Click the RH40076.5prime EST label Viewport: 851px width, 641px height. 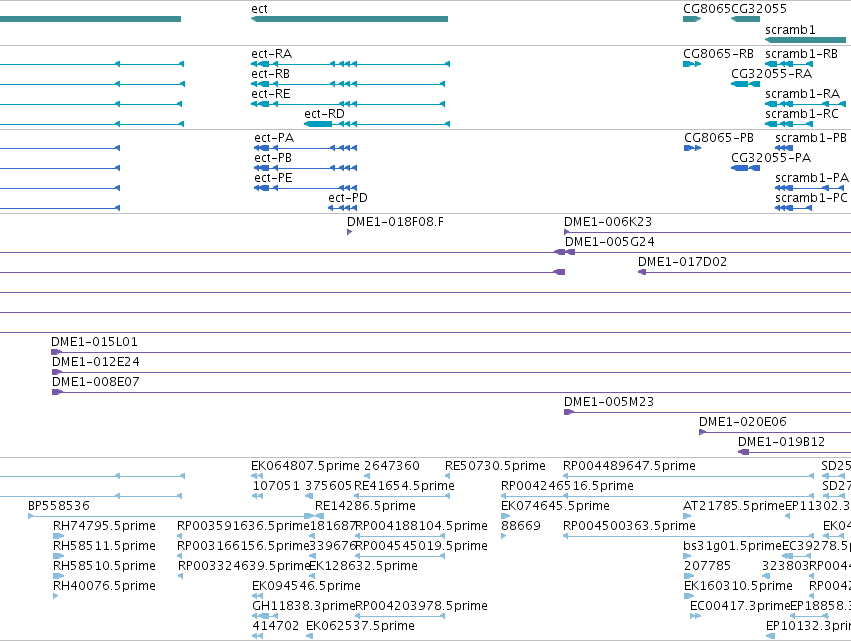[x=104, y=587]
